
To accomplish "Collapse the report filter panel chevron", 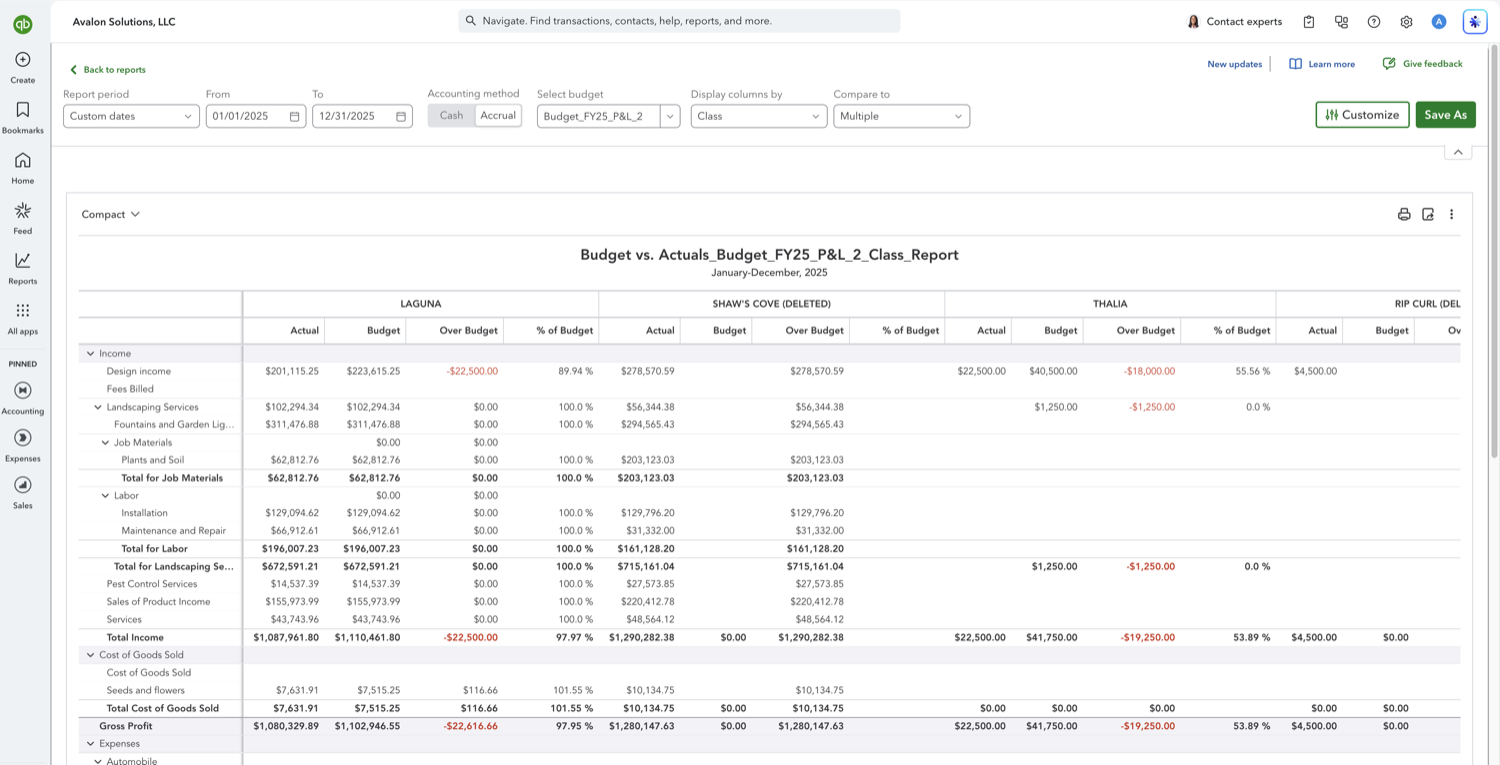I will [1458, 152].
